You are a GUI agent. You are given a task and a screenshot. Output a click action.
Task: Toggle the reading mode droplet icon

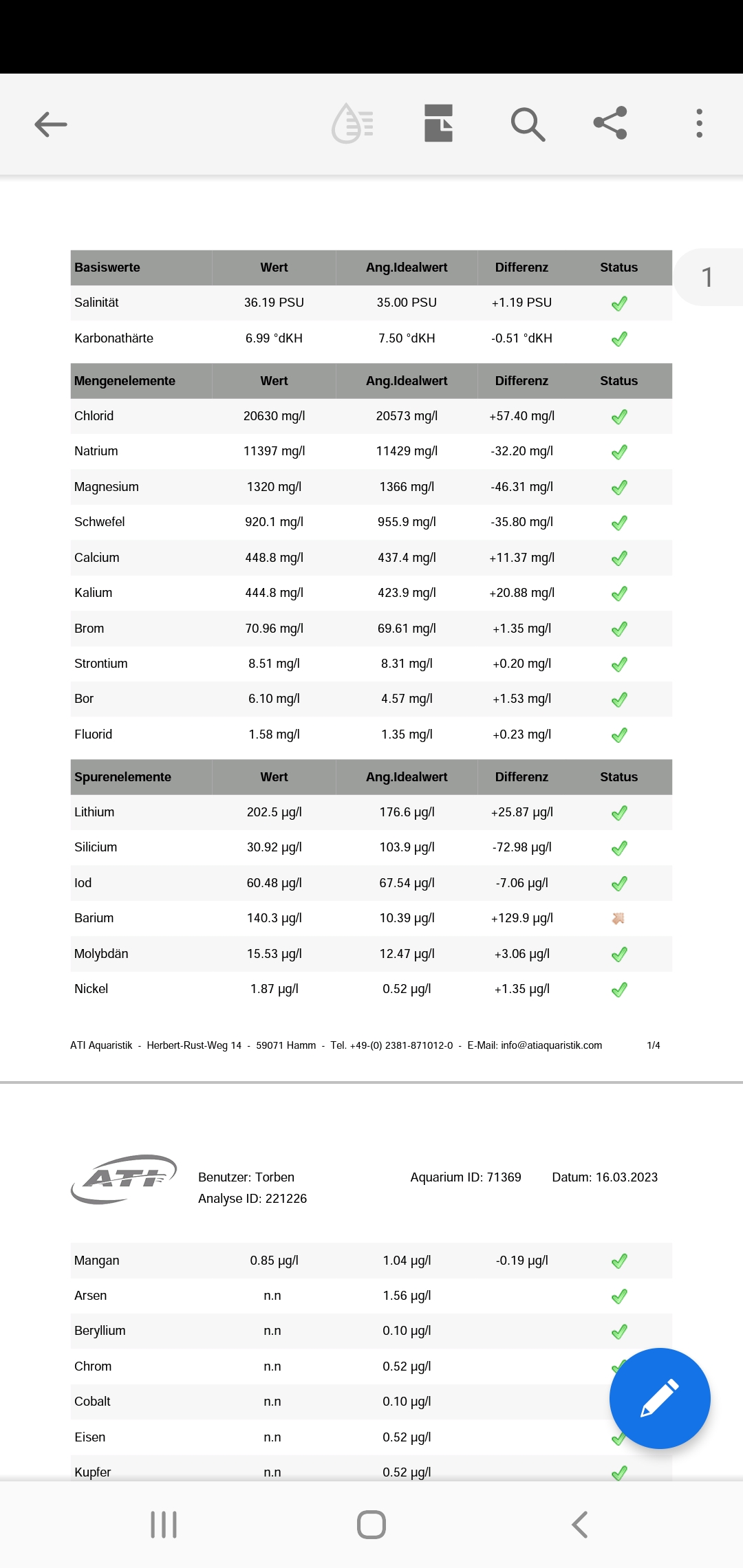click(x=352, y=124)
